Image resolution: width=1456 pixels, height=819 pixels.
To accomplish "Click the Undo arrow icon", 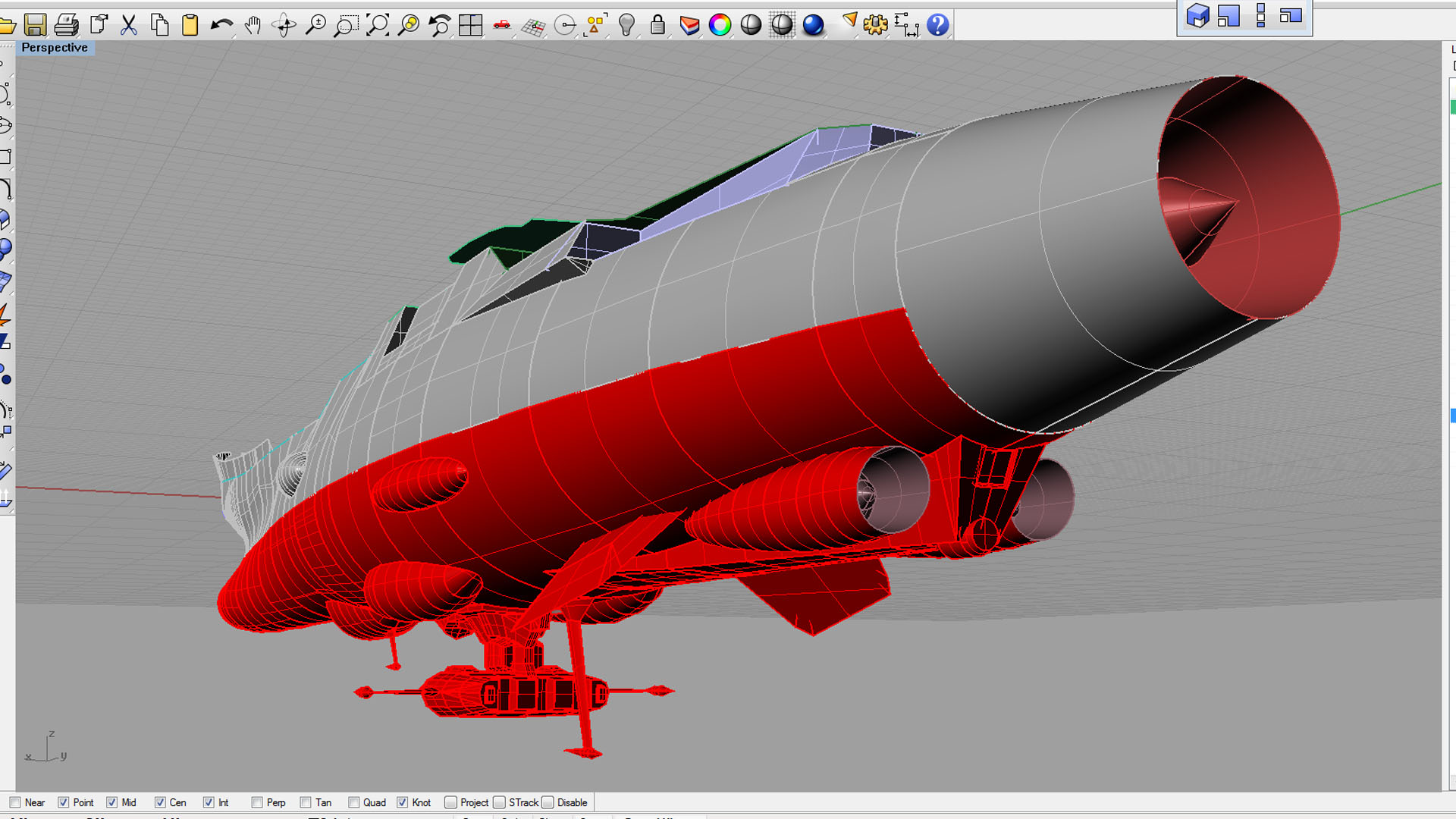I will click(221, 25).
